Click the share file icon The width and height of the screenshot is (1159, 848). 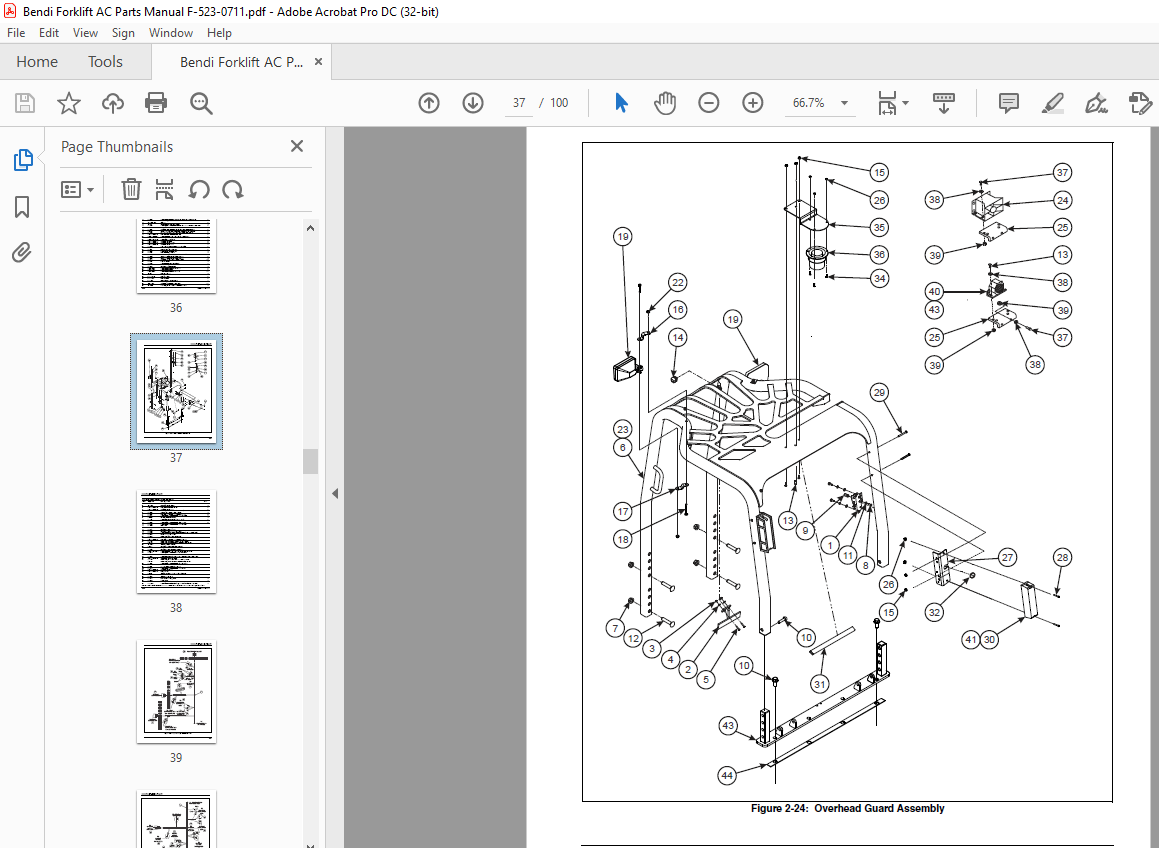(x=1141, y=103)
